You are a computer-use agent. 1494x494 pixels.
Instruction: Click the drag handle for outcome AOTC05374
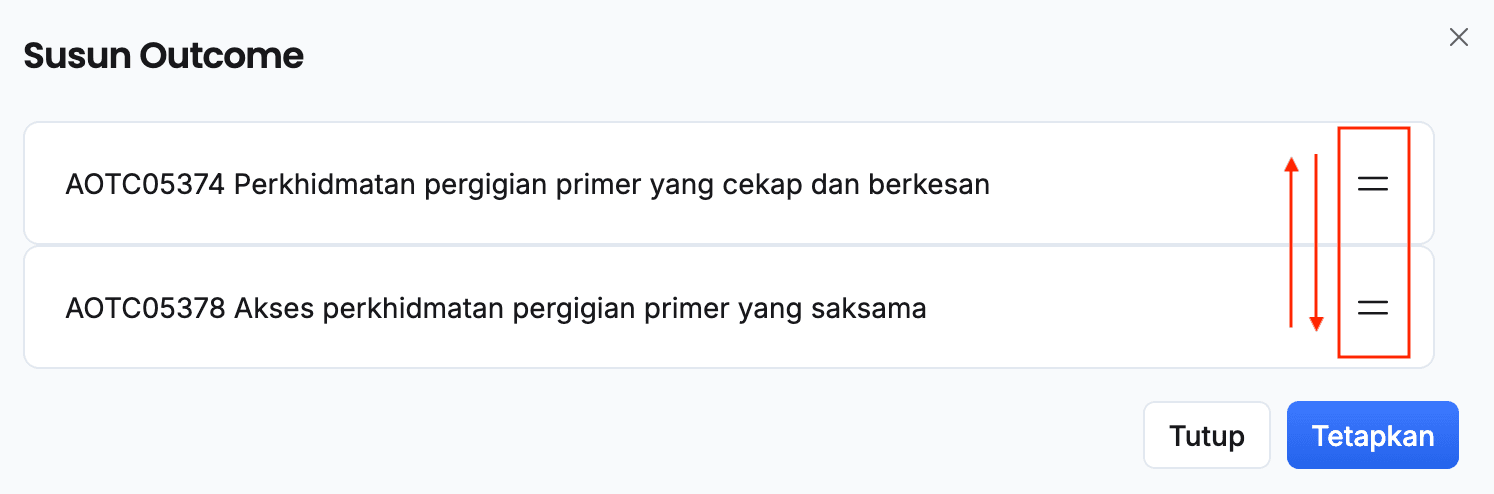(x=1373, y=184)
